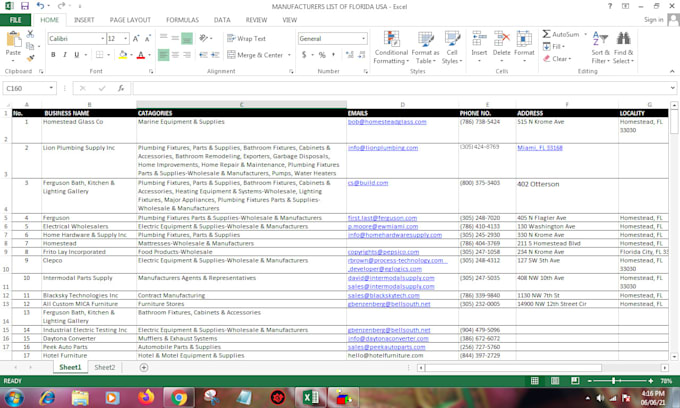This screenshot has height=408, width=680.
Task: Click in the formula bar input
Action: tap(401, 88)
